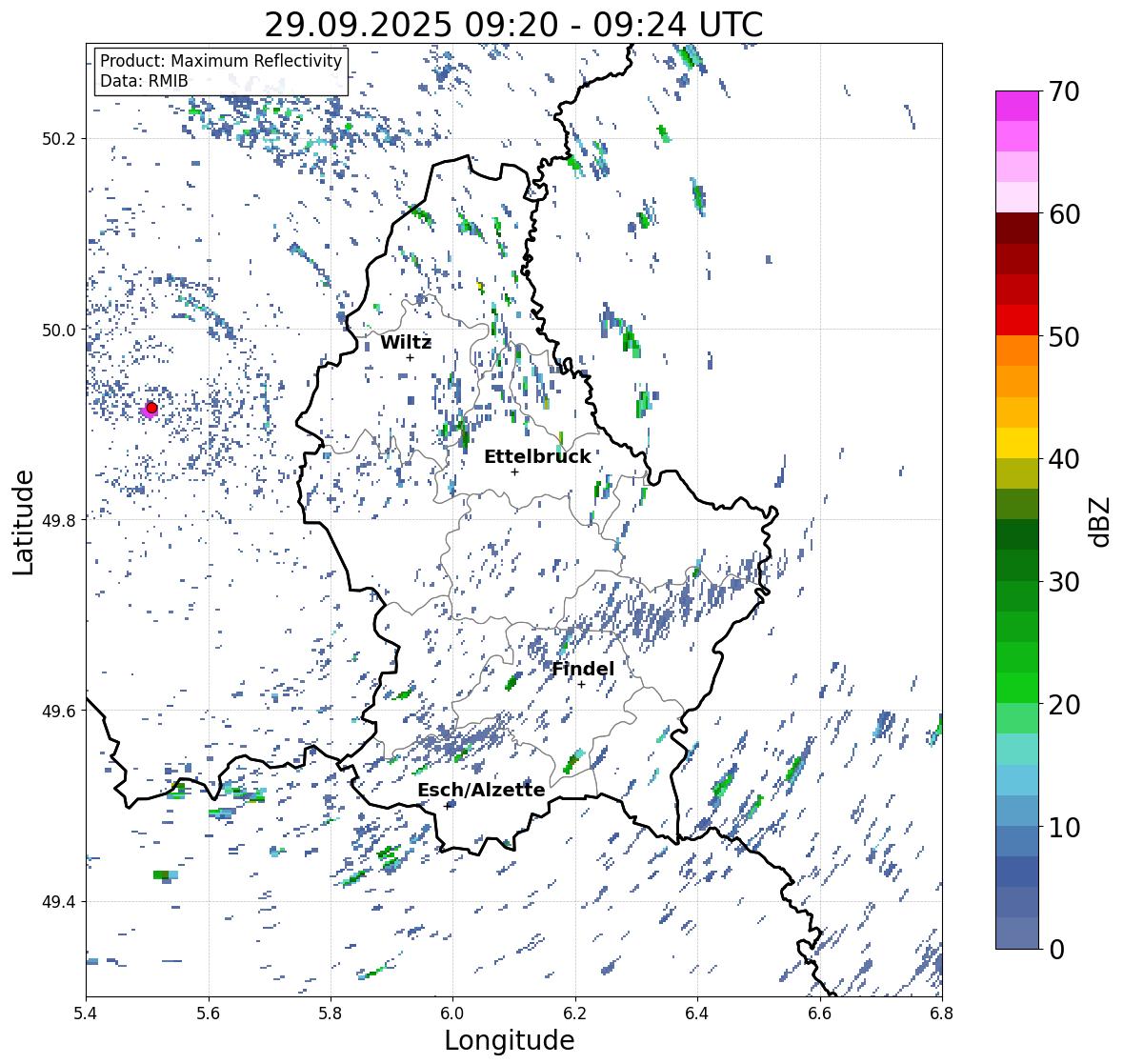Click the red radar location dot
This screenshot has width=1123, height=1064.
click(151, 408)
